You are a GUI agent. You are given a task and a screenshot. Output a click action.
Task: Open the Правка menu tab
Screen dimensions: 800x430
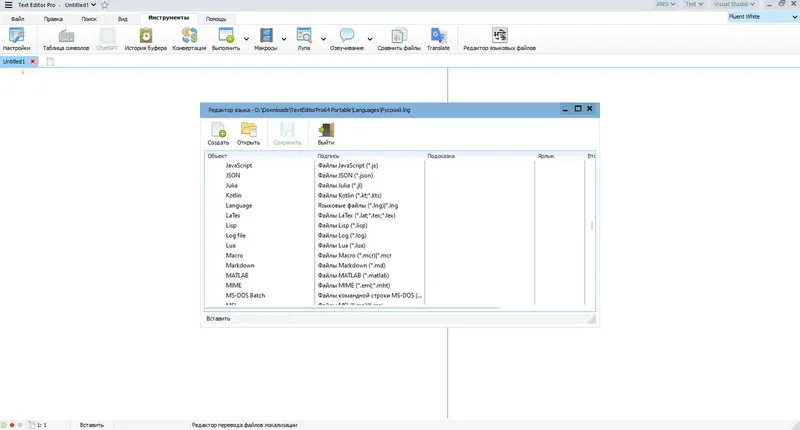point(53,19)
